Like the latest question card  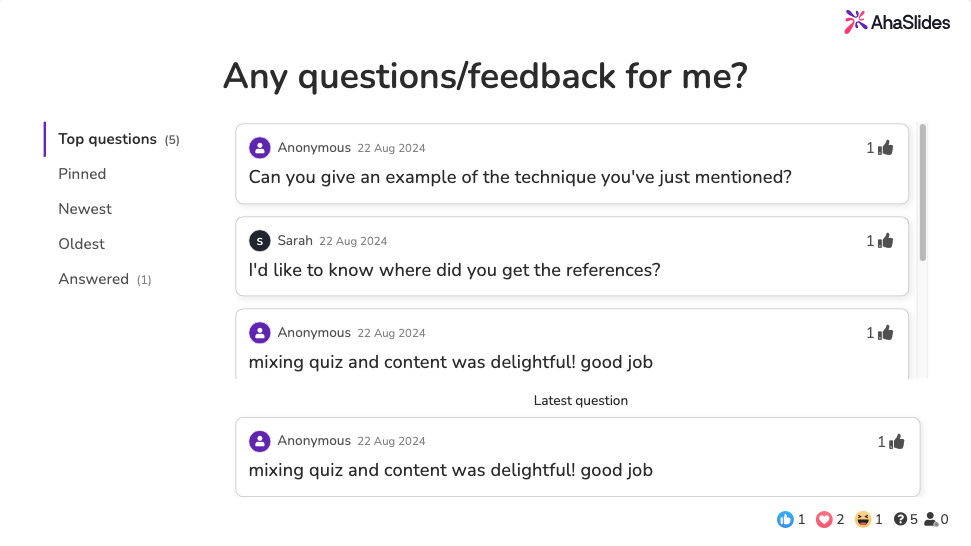897,441
